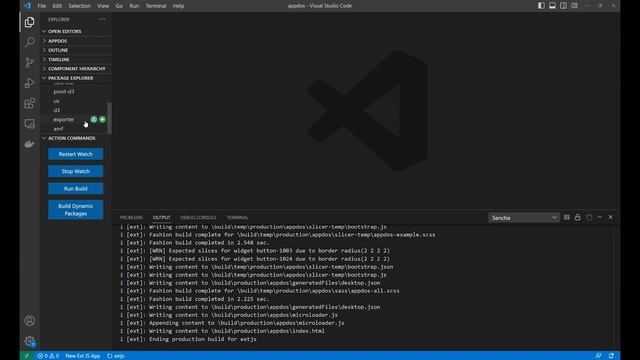Toggle output scroll lock icon
Viewport: 640px width, 360px height.
tap(578, 218)
